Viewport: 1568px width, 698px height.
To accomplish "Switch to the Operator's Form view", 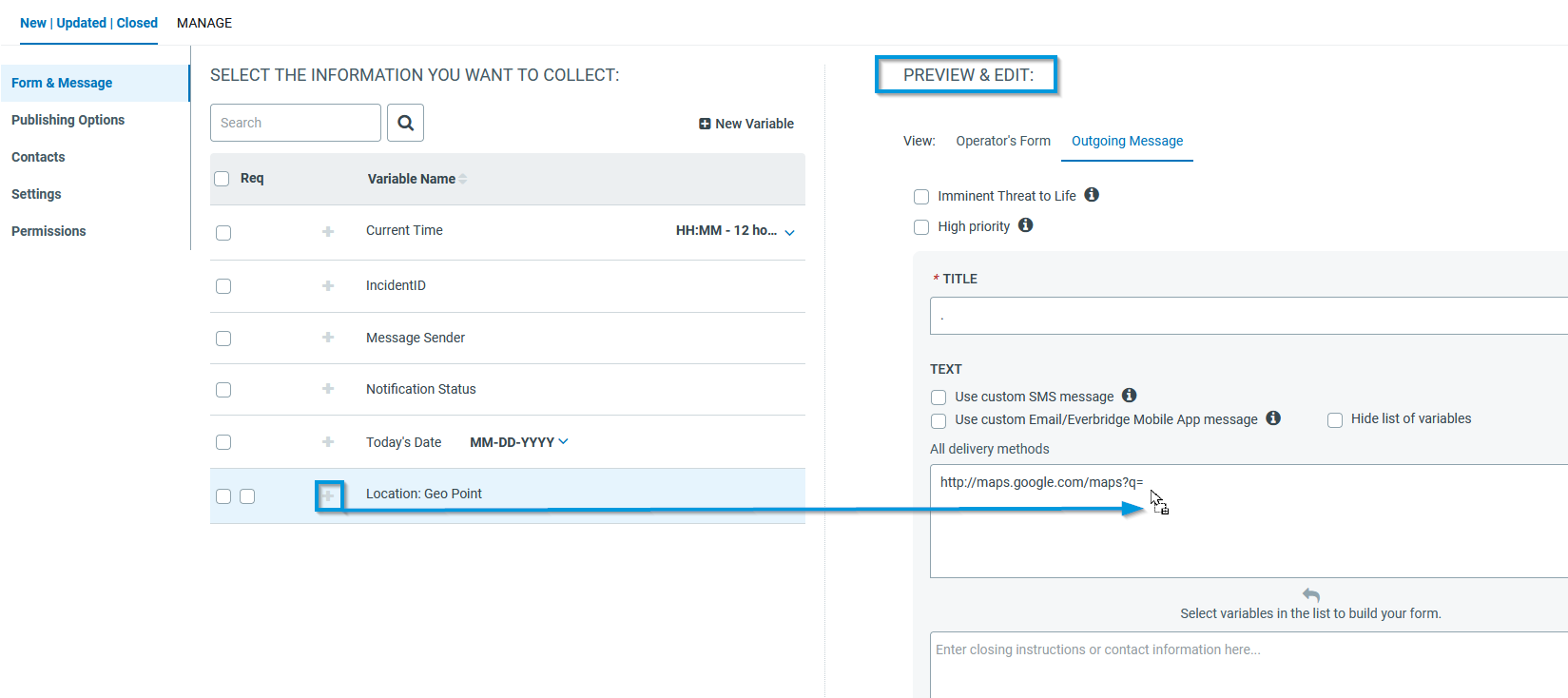I will coord(1002,141).
